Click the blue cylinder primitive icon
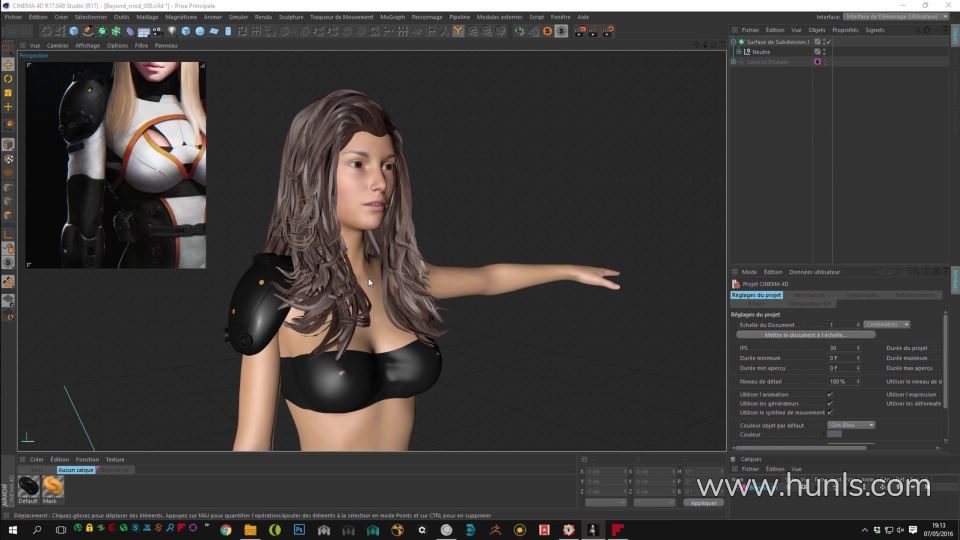The image size is (960, 540). click(228, 31)
